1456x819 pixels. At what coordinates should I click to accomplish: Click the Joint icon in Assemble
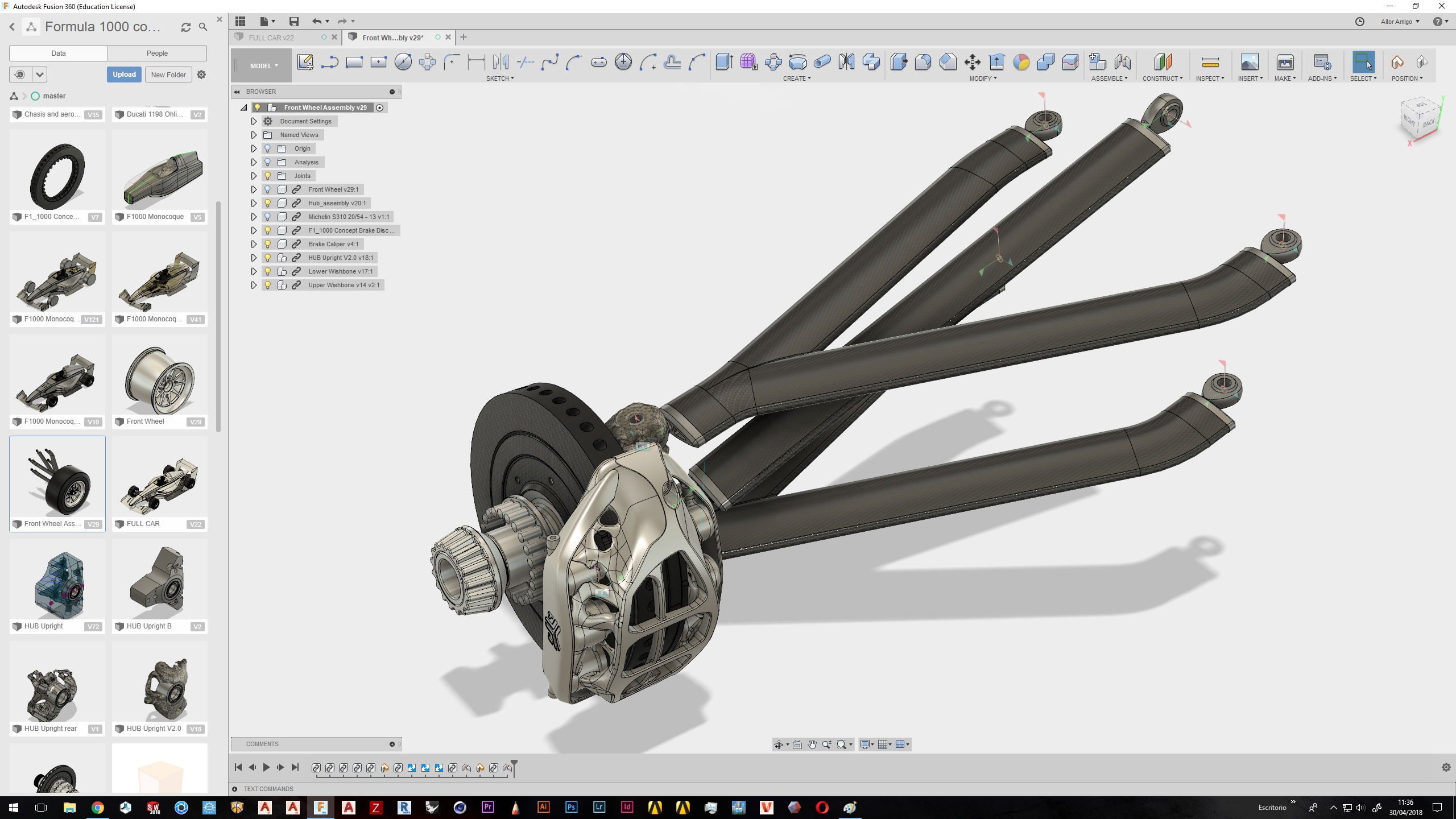1122,62
